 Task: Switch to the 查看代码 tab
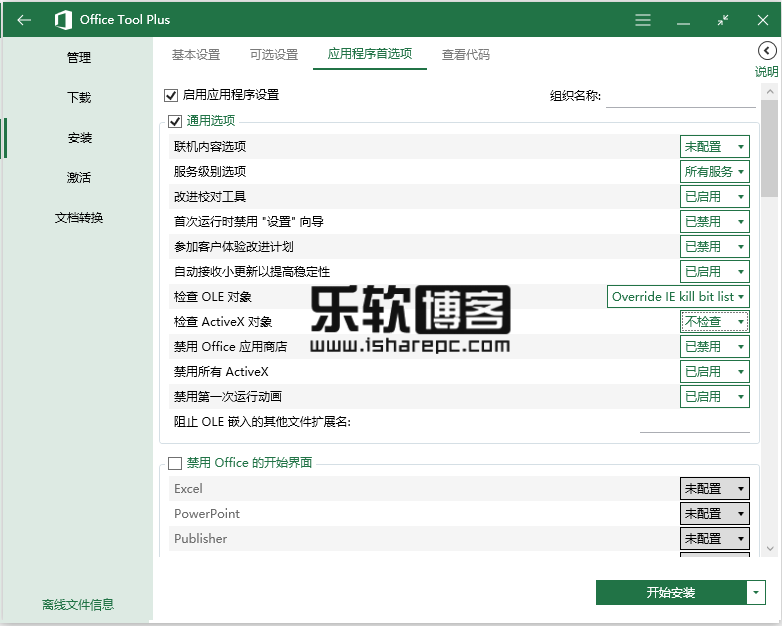point(466,54)
